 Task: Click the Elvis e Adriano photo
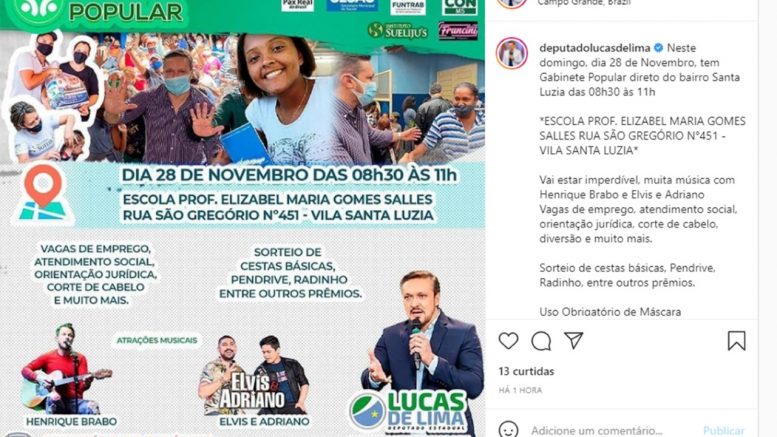(254, 375)
